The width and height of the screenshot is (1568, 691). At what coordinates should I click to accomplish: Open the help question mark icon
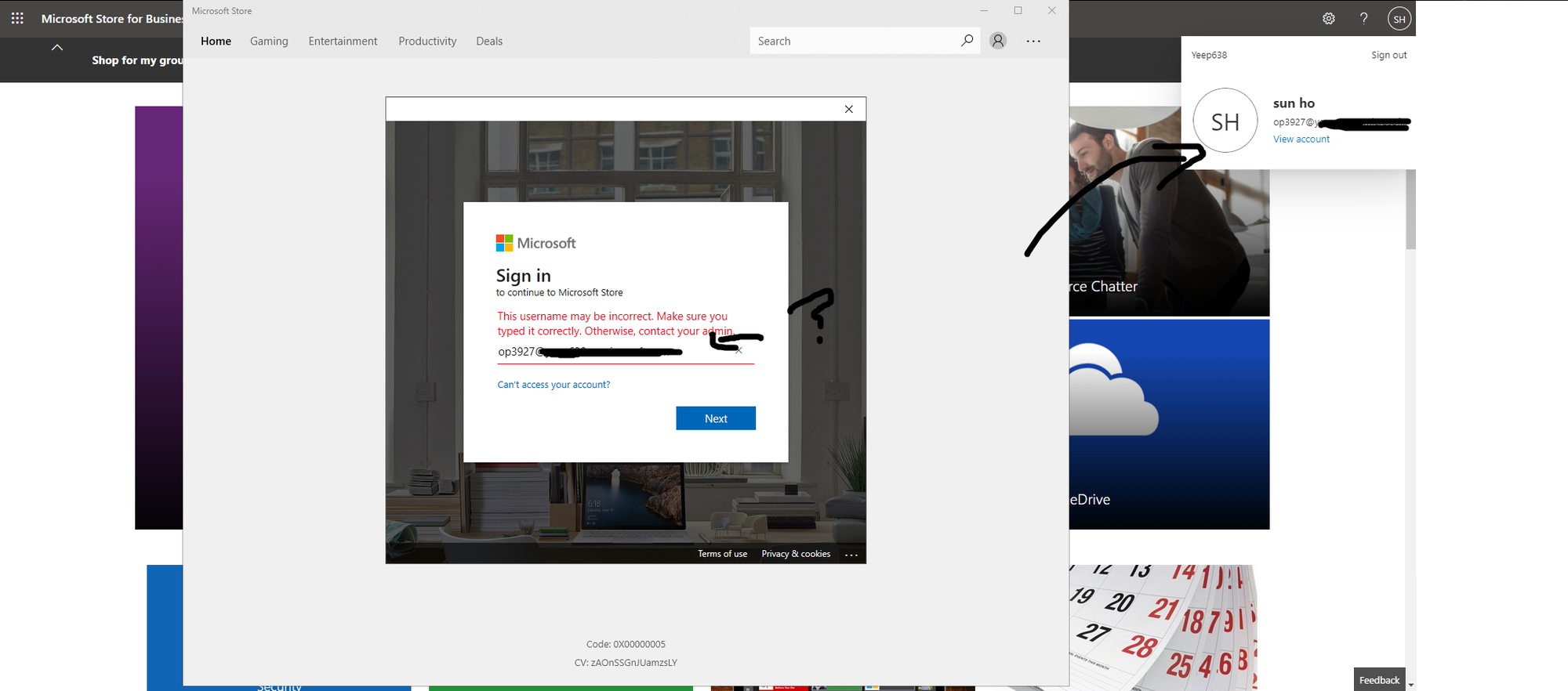[x=1364, y=18]
